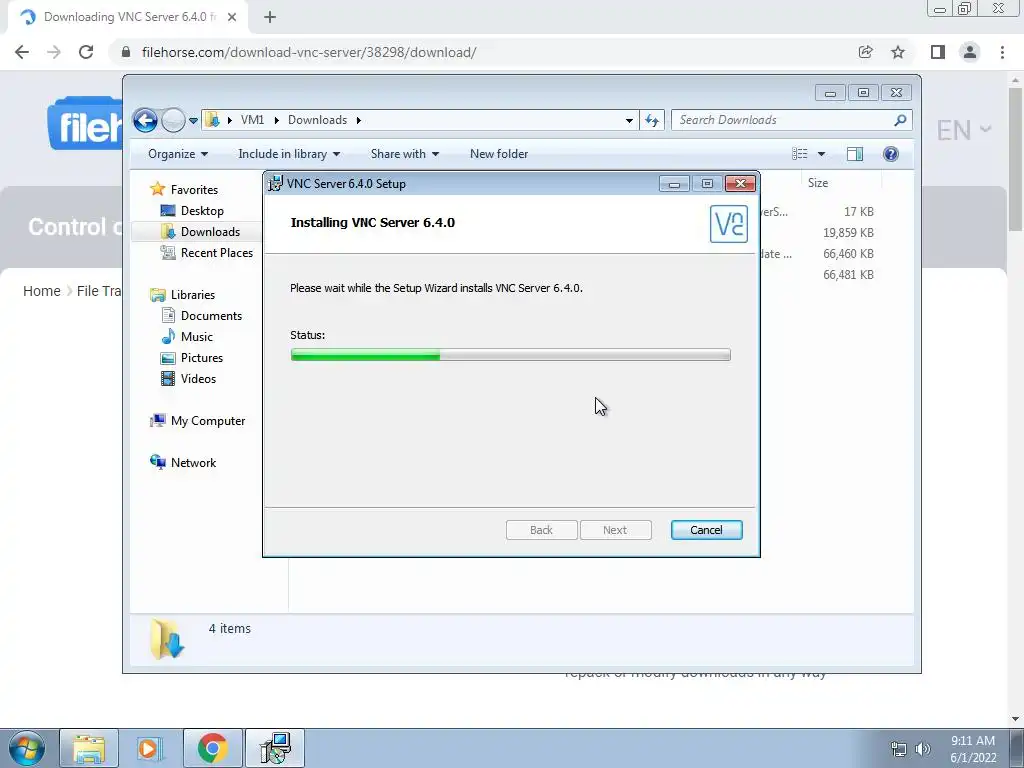Viewport: 1024px width, 768px height.
Task: Click the New folder button
Action: click(x=499, y=154)
